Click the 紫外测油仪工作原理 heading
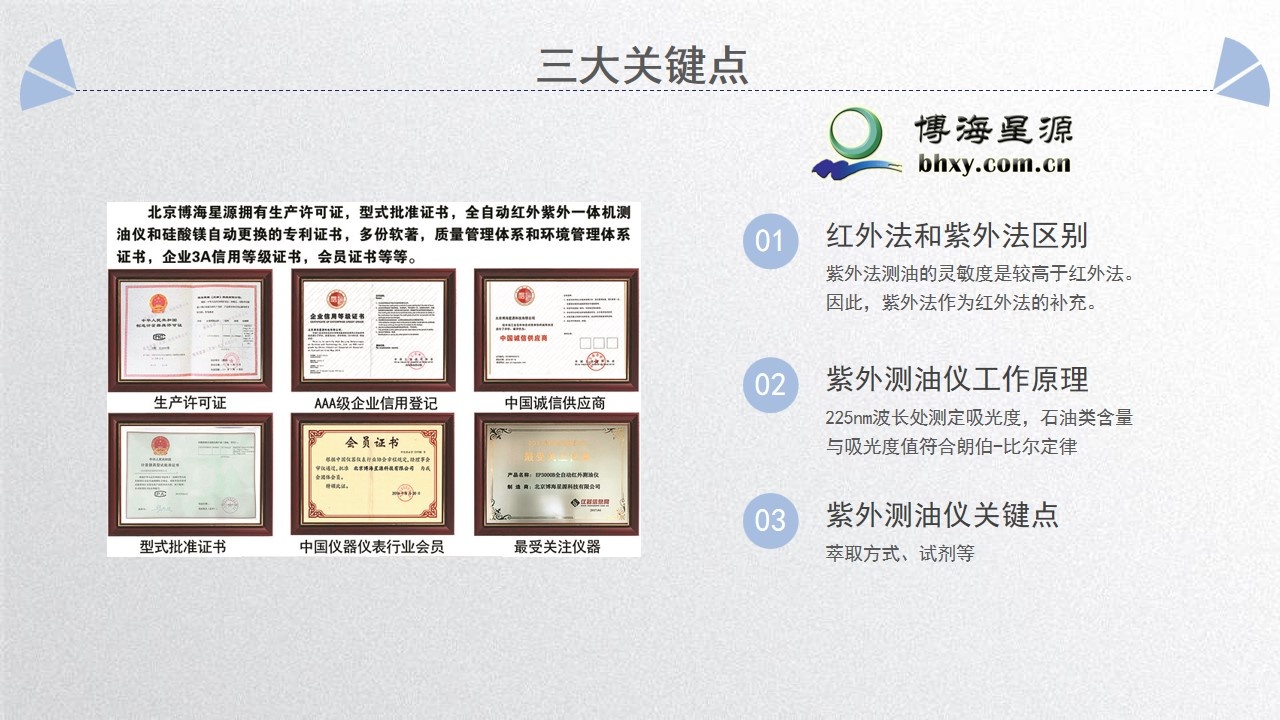This screenshot has width=1280, height=720. [x=956, y=379]
